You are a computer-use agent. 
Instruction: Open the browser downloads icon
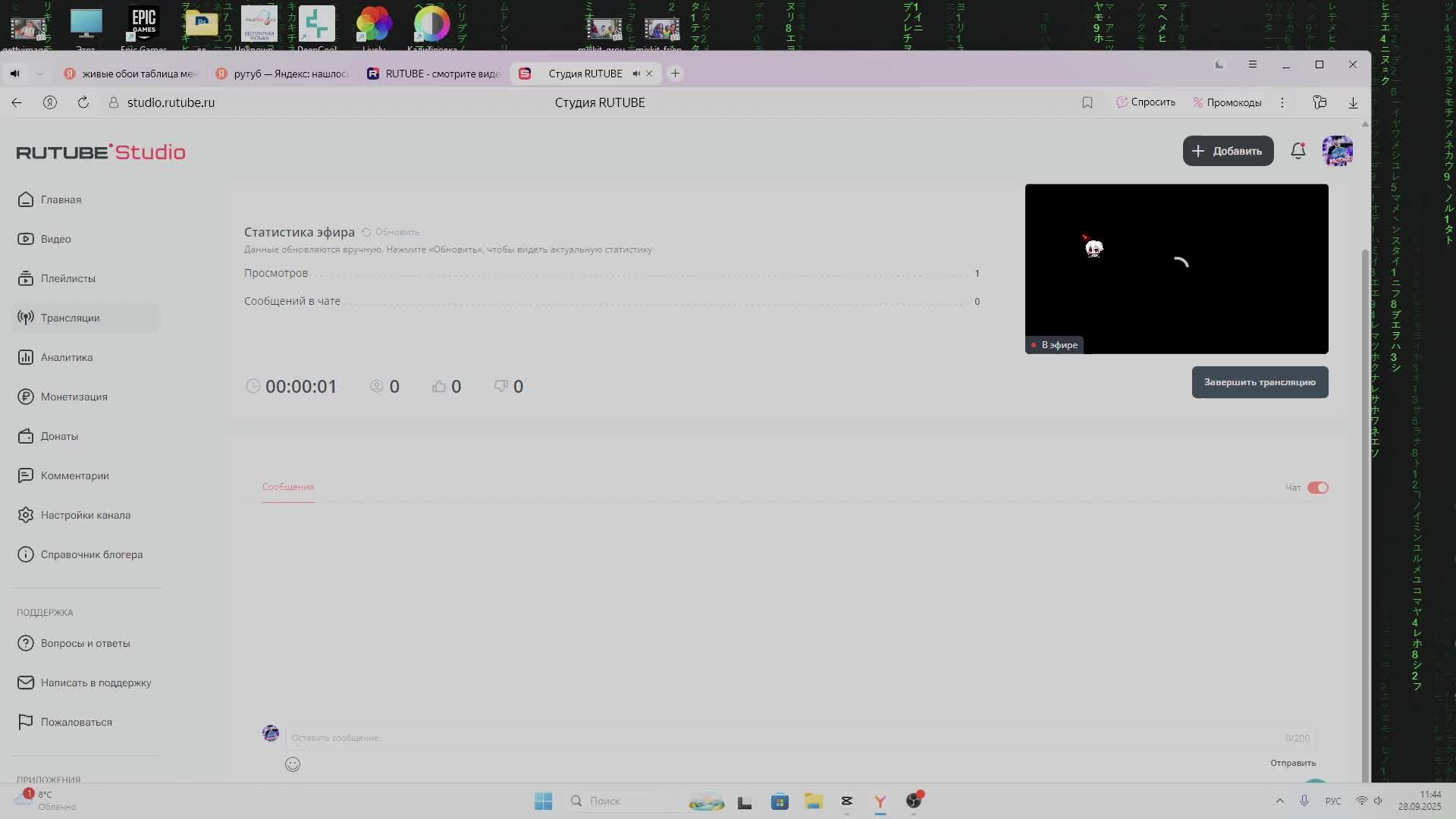click(1353, 102)
